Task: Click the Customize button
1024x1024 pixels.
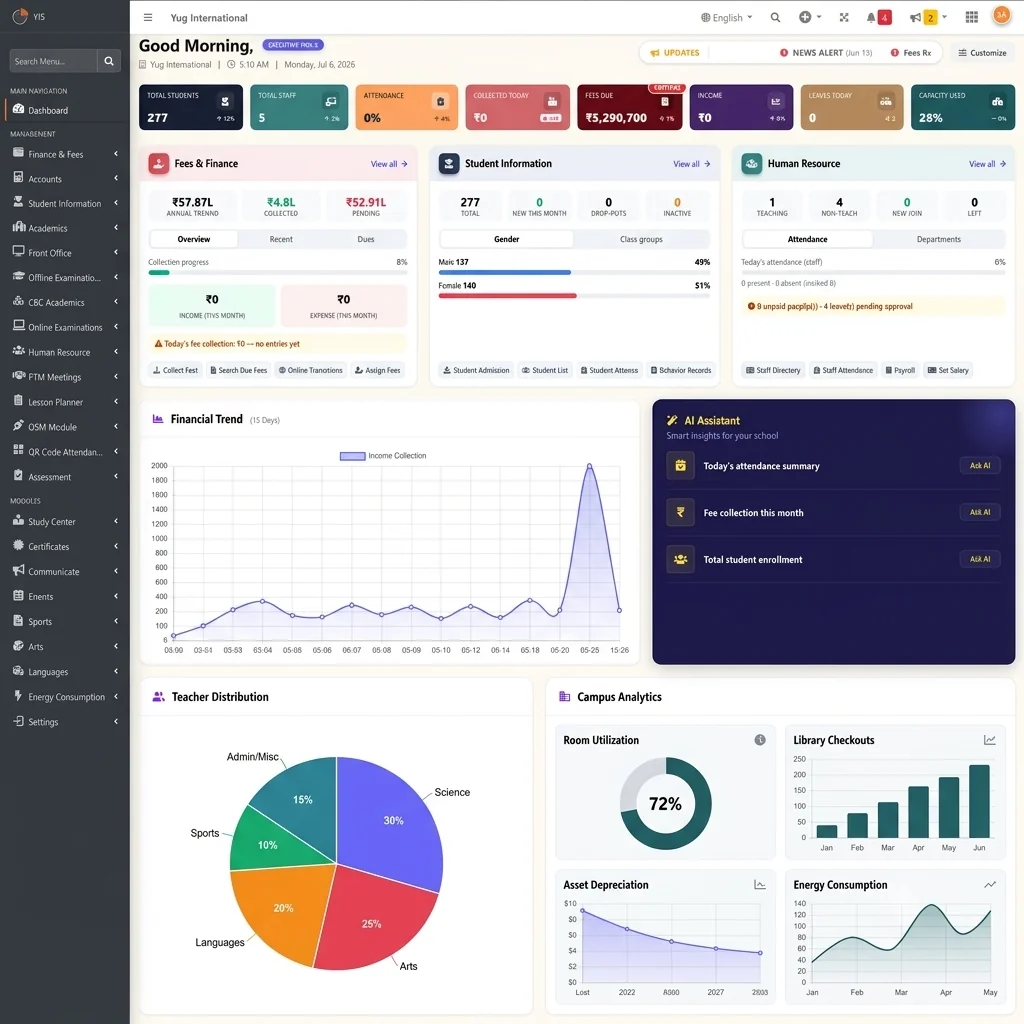Action: pyautogui.click(x=982, y=53)
